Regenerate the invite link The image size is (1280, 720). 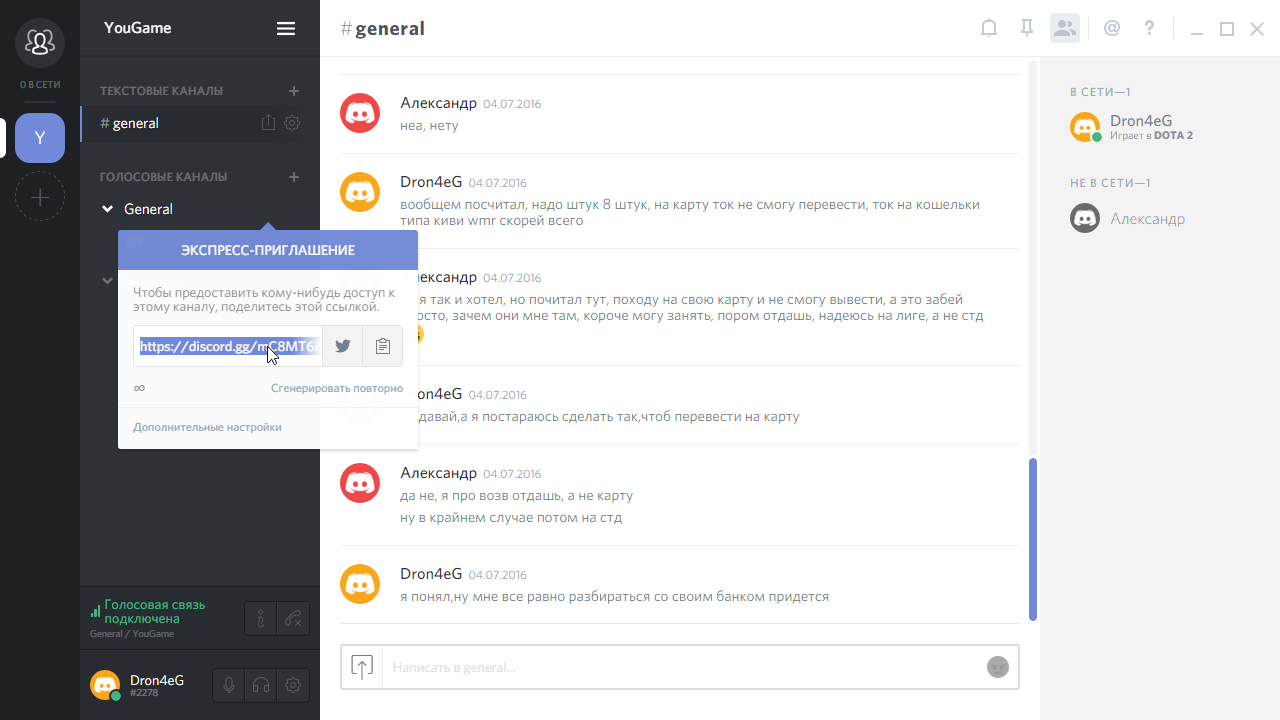pyautogui.click(x=337, y=388)
